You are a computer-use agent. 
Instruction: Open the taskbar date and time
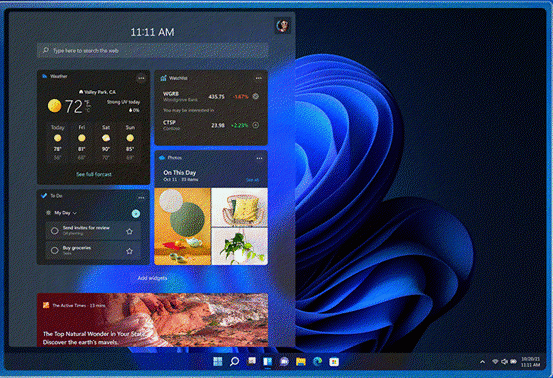point(530,362)
